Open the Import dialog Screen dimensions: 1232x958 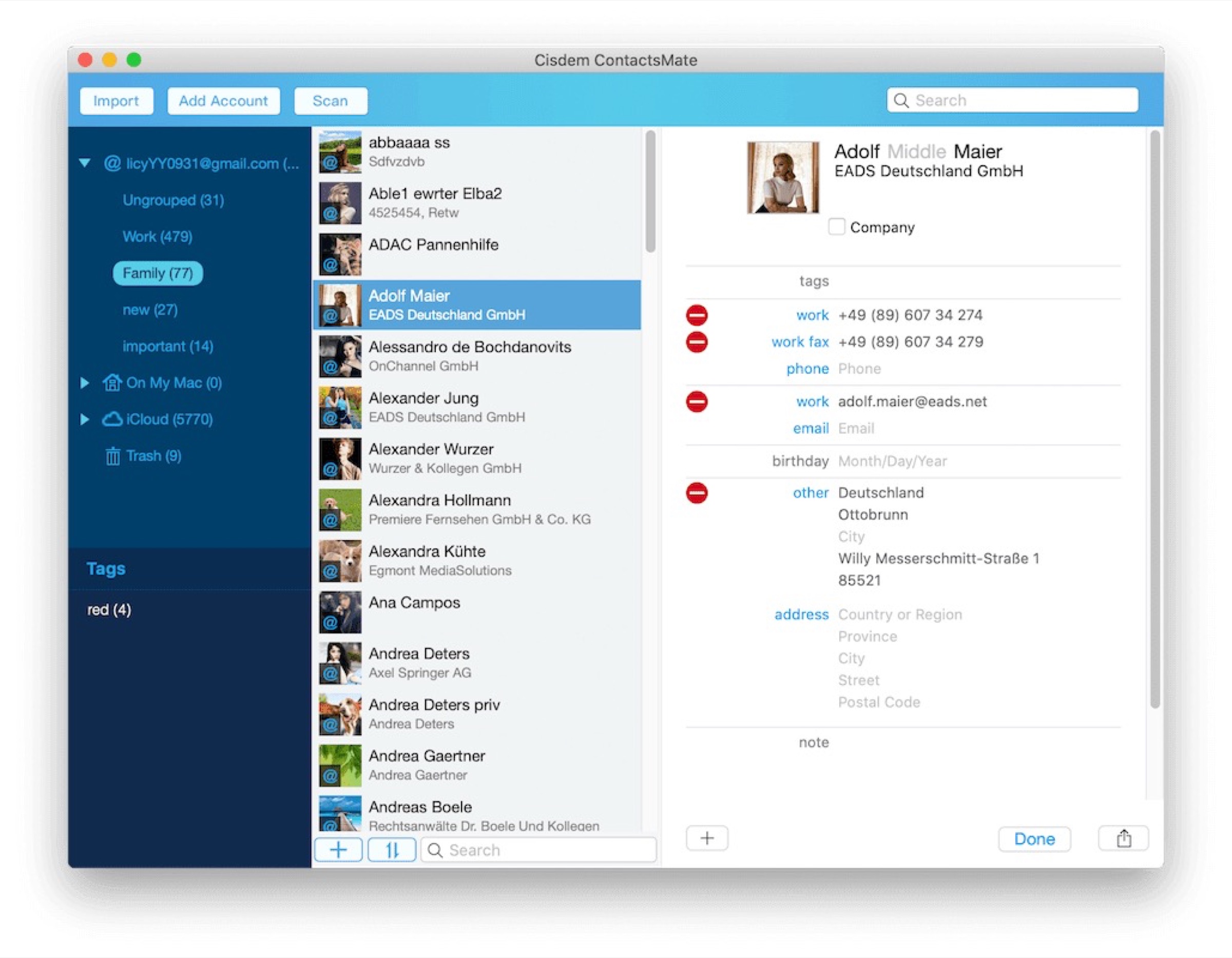(x=116, y=101)
